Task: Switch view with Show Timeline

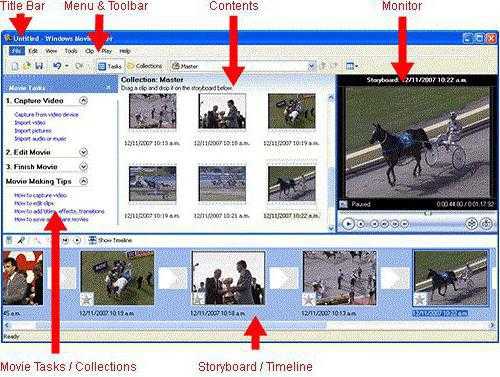Action: pos(110,240)
